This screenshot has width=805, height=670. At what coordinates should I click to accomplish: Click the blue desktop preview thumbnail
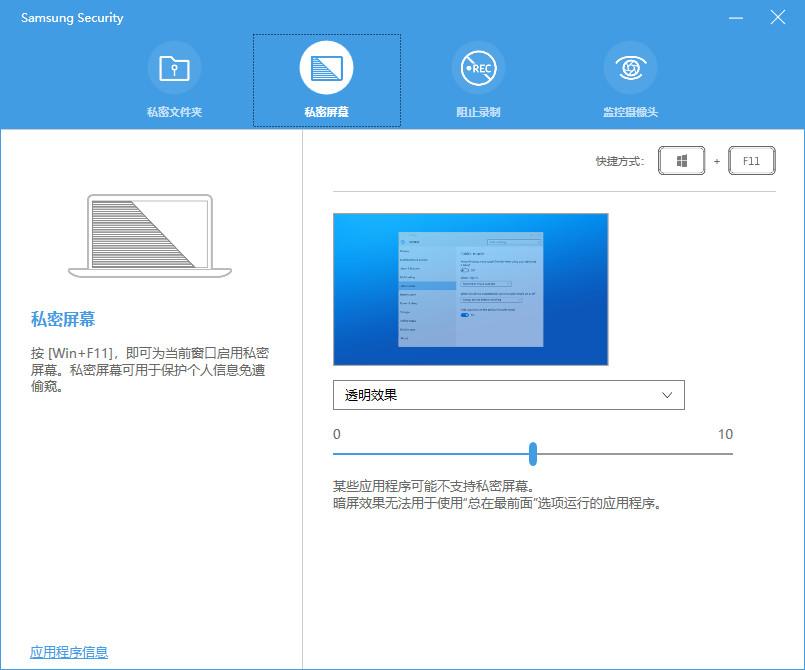472,289
